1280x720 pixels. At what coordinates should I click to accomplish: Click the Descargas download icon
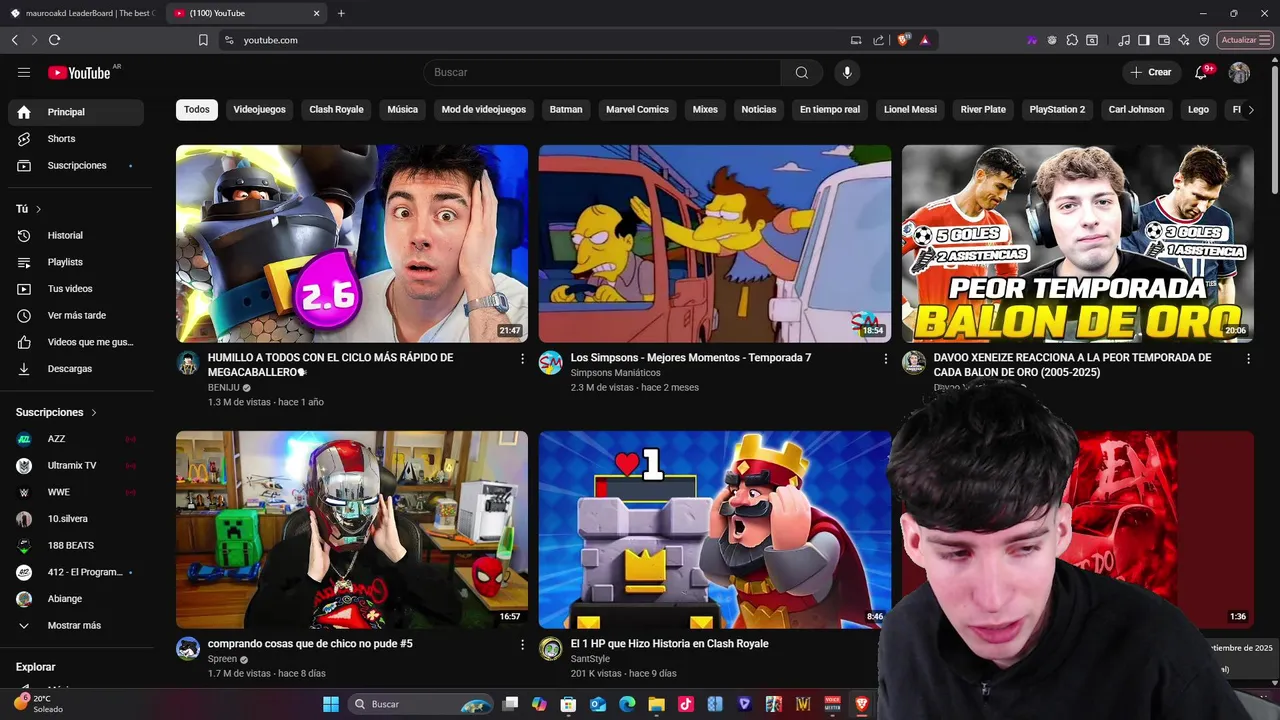coord(24,369)
